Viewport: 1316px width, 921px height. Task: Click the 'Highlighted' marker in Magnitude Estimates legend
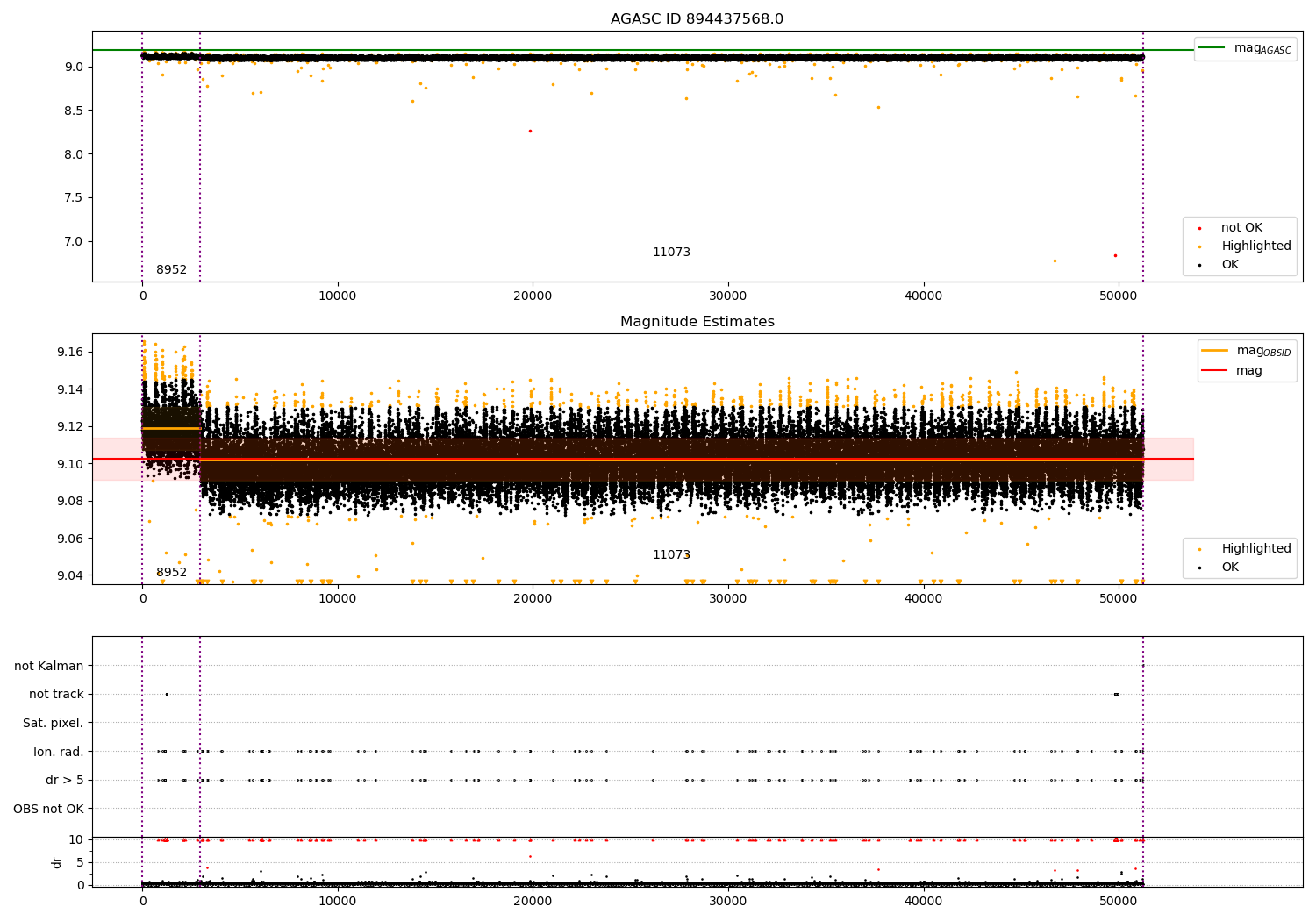pos(1200,549)
